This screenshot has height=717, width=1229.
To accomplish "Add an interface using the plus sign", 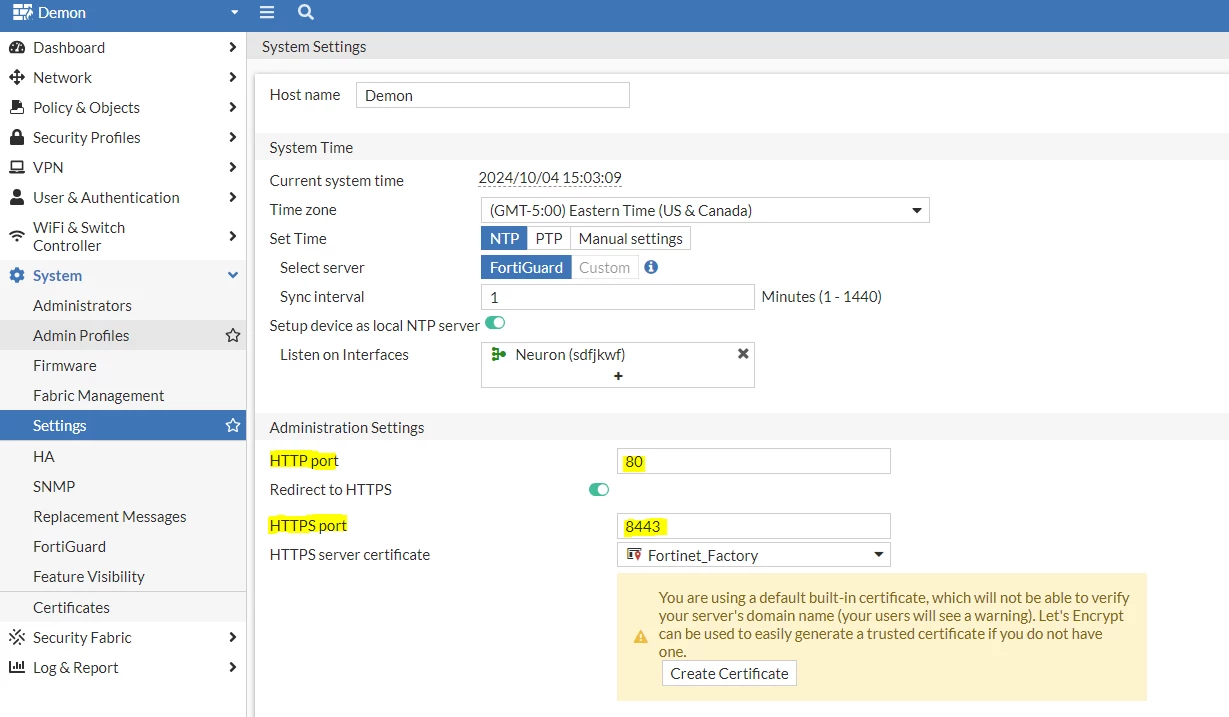I will (618, 376).
